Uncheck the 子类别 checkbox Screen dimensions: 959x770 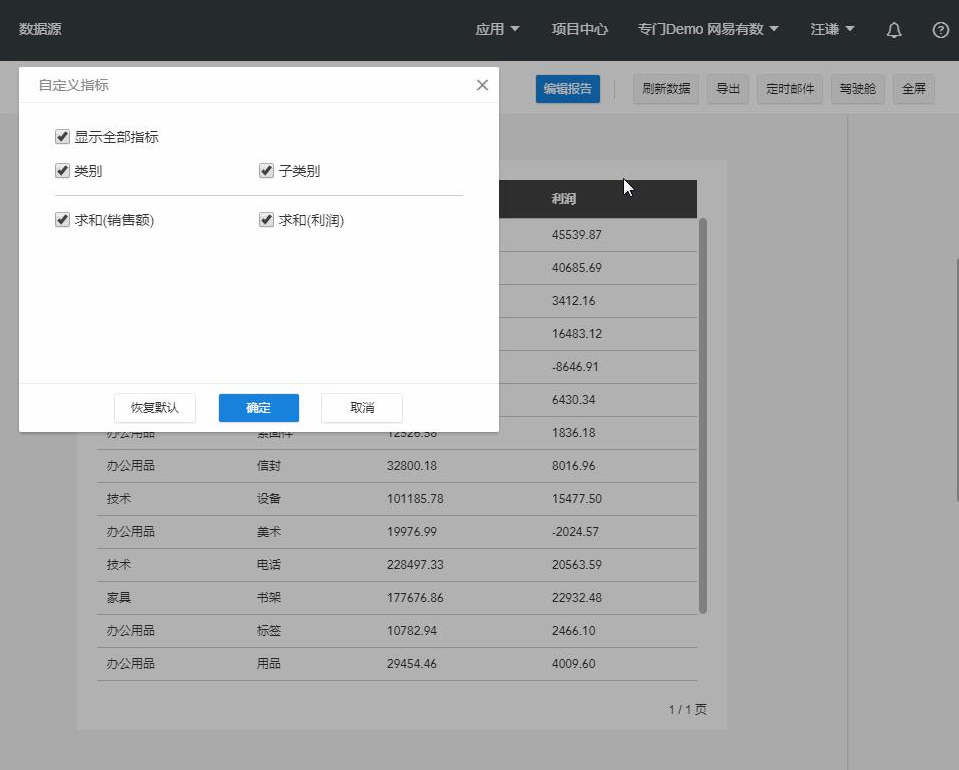(x=266, y=171)
